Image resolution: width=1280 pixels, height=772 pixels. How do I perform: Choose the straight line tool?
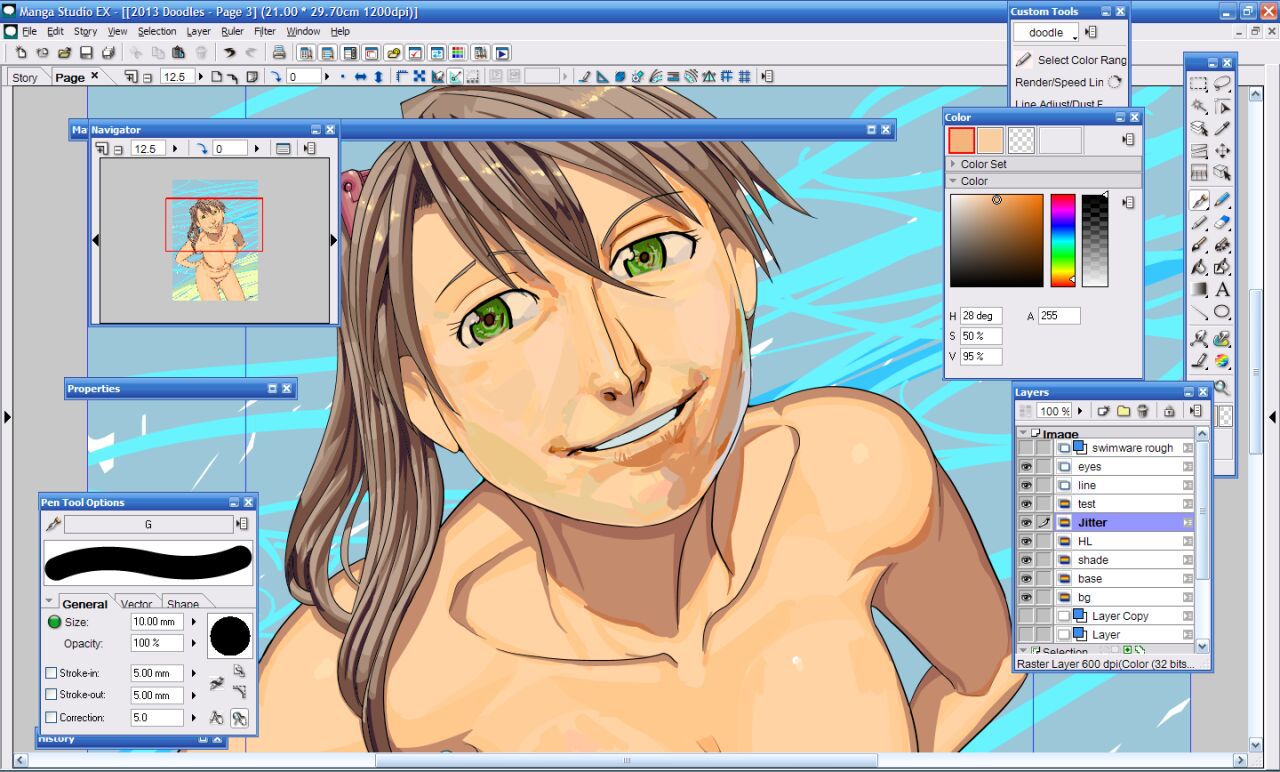click(x=1199, y=312)
